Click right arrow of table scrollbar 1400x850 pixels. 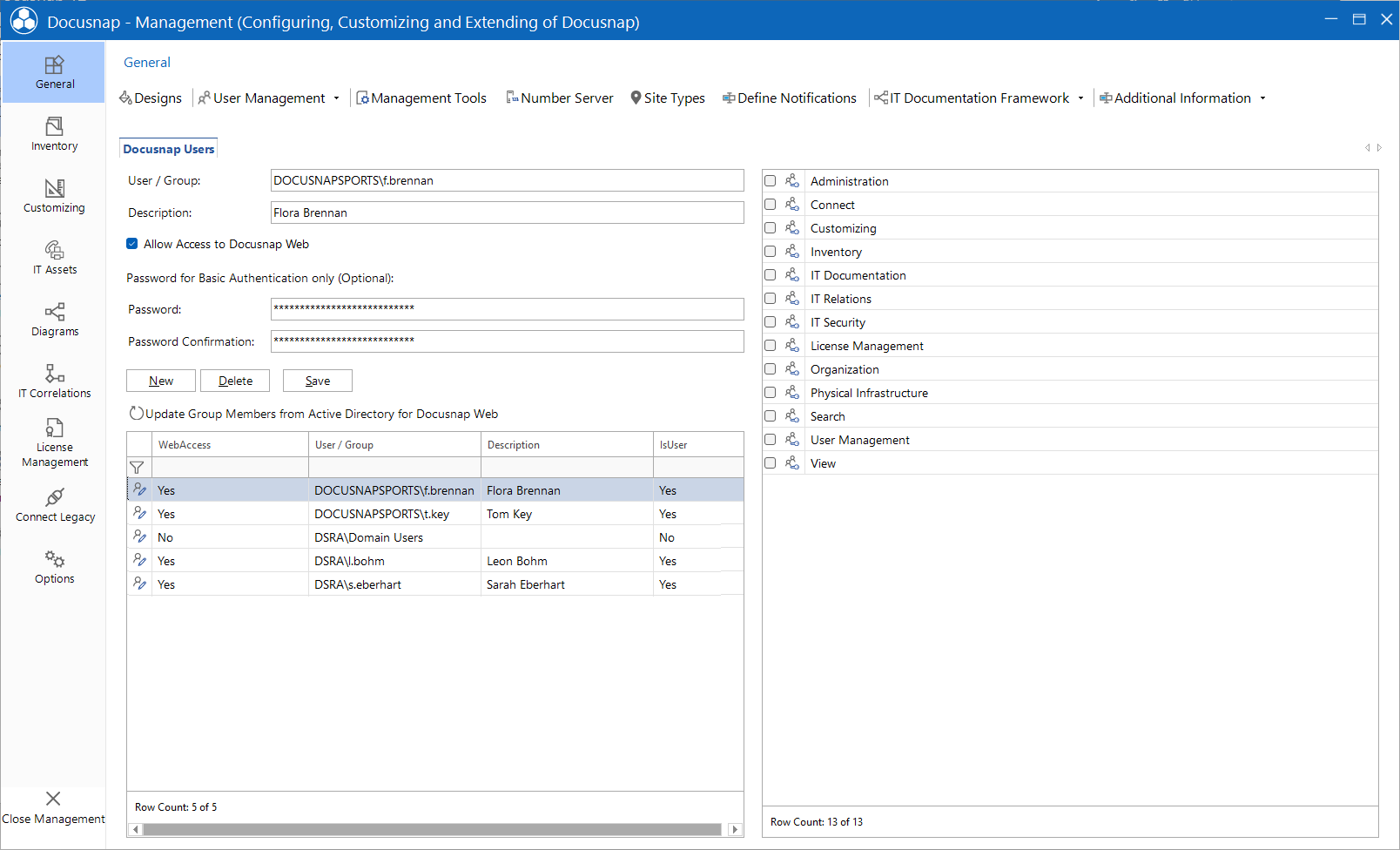pos(736,829)
